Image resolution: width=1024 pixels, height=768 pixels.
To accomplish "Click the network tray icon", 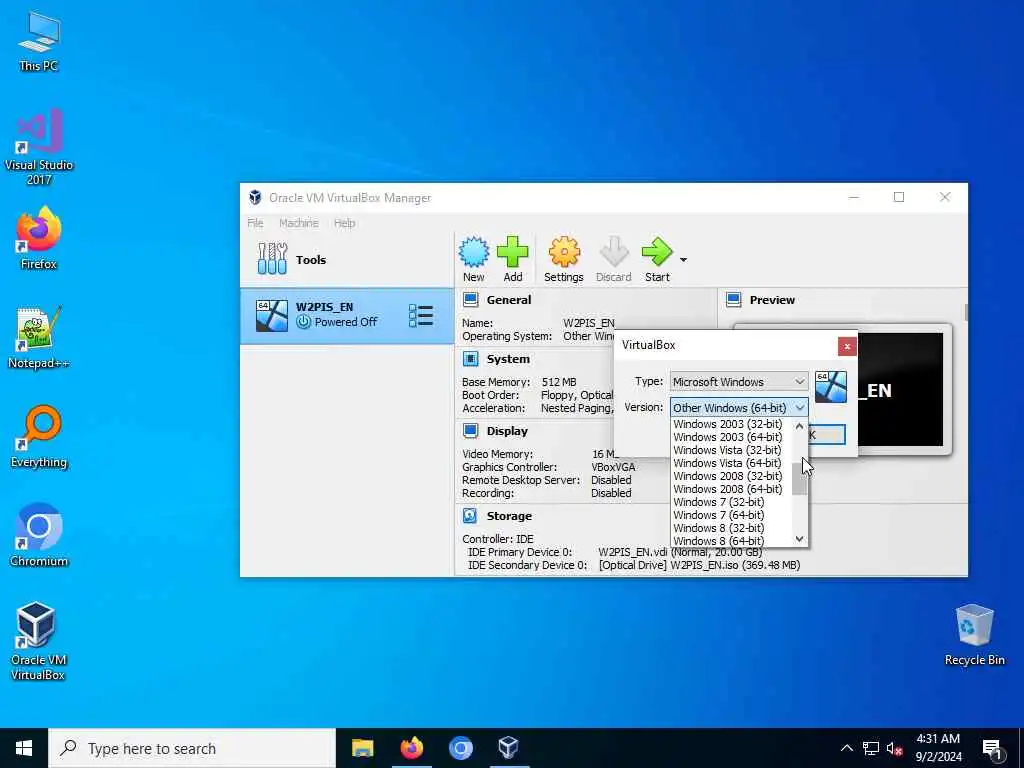I will pyautogui.click(x=871, y=748).
